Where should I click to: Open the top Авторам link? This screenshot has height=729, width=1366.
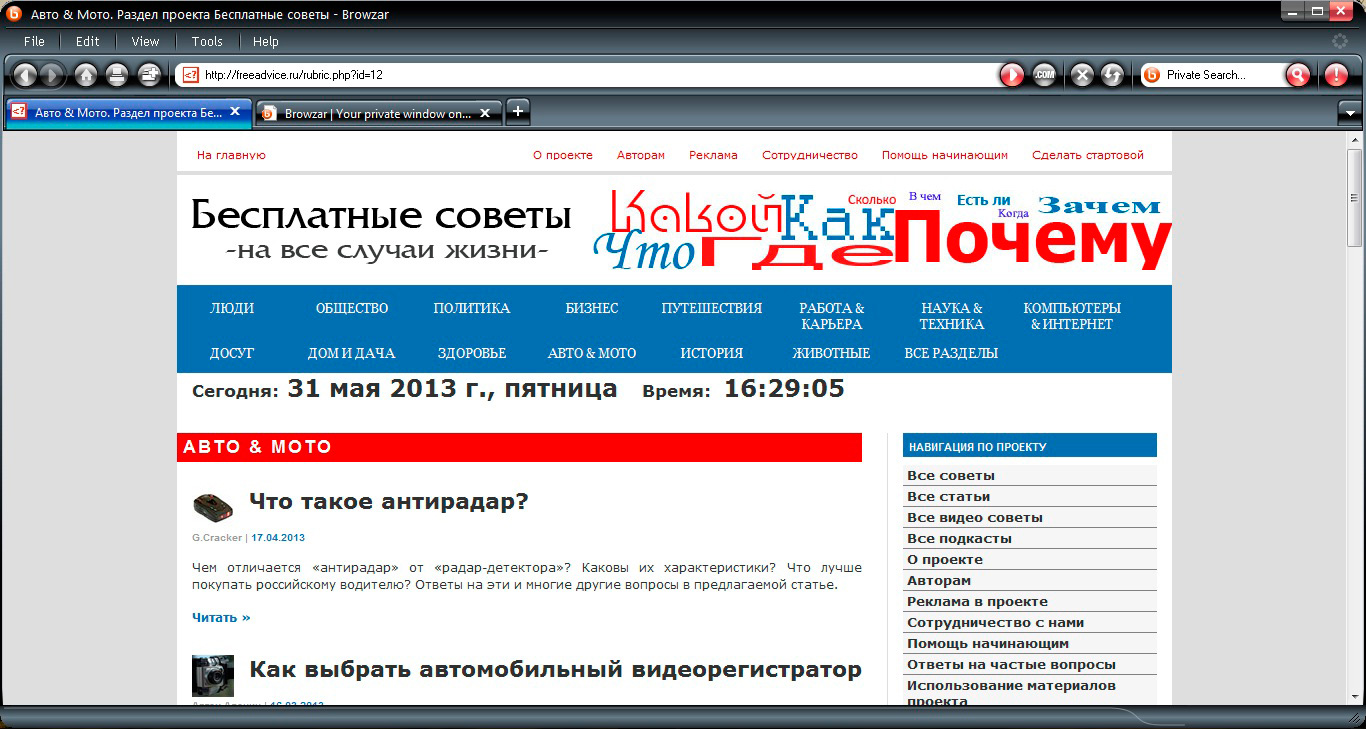[641, 155]
